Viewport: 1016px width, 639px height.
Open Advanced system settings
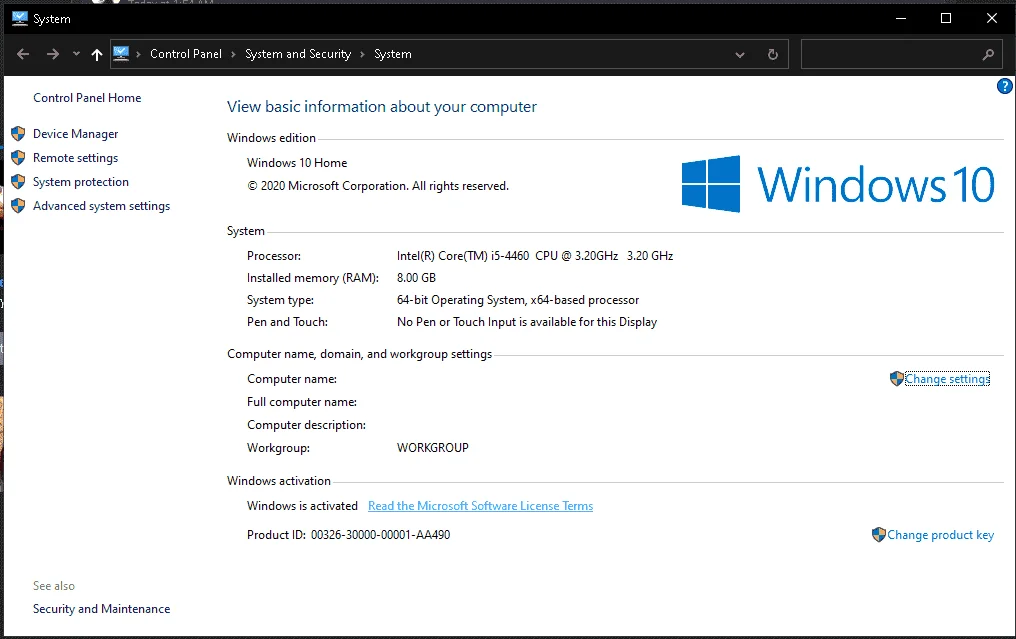pyautogui.click(x=102, y=206)
